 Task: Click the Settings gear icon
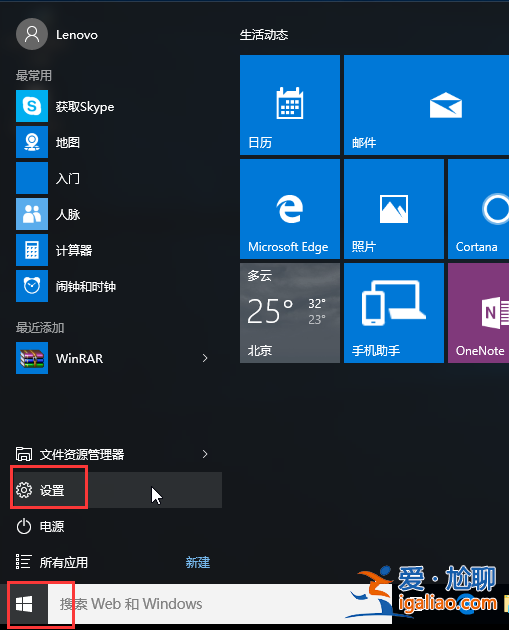24,490
